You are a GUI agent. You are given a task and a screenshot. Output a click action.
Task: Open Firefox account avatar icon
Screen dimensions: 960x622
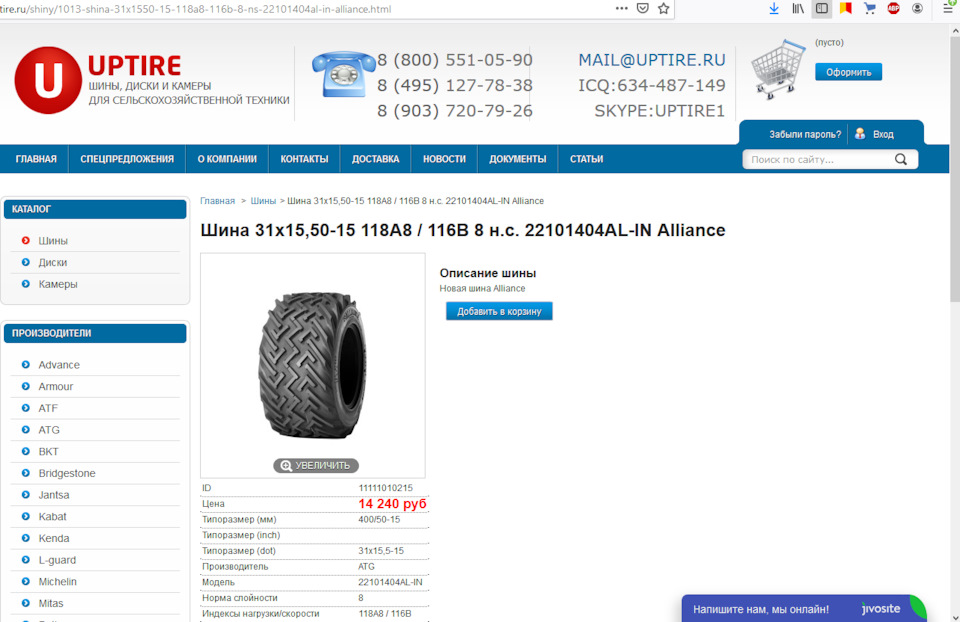(x=917, y=9)
